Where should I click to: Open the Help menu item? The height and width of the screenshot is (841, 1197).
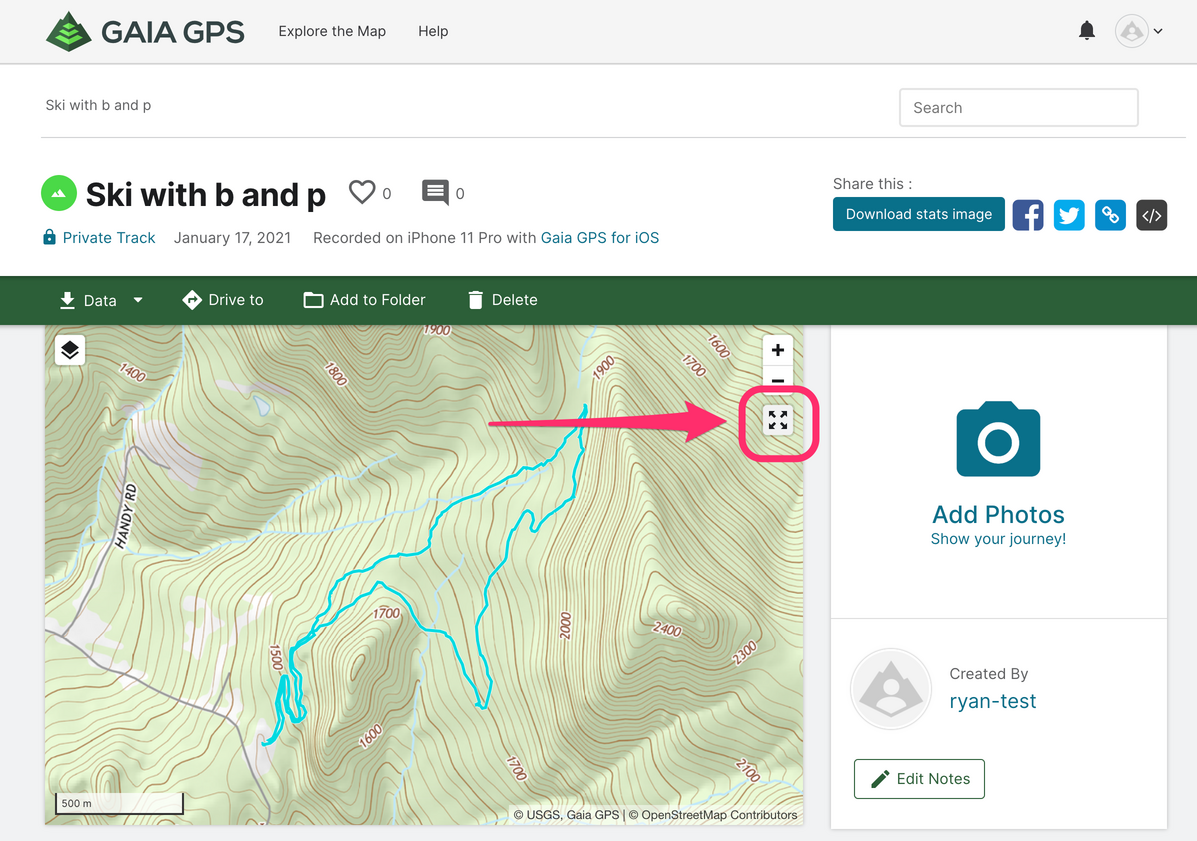433,31
